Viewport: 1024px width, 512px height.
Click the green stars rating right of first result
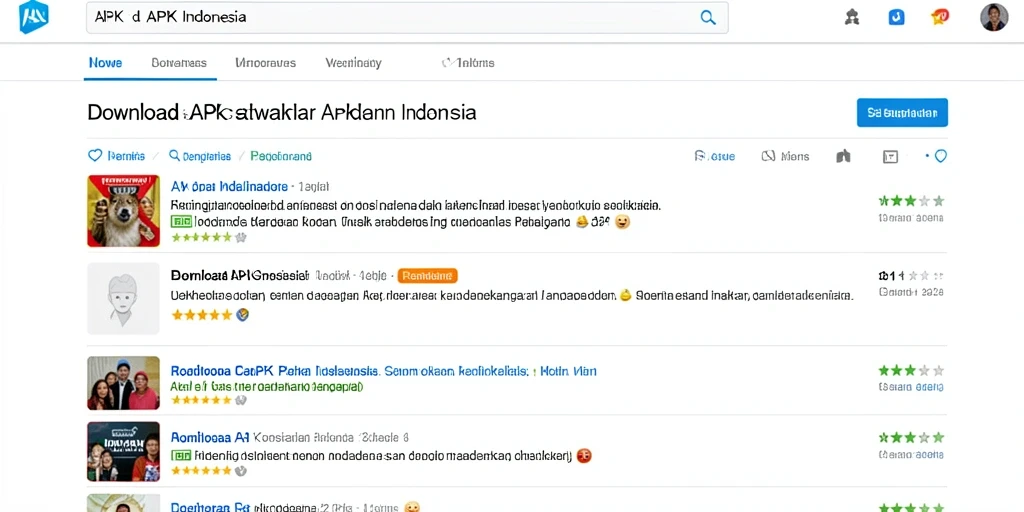click(x=911, y=200)
